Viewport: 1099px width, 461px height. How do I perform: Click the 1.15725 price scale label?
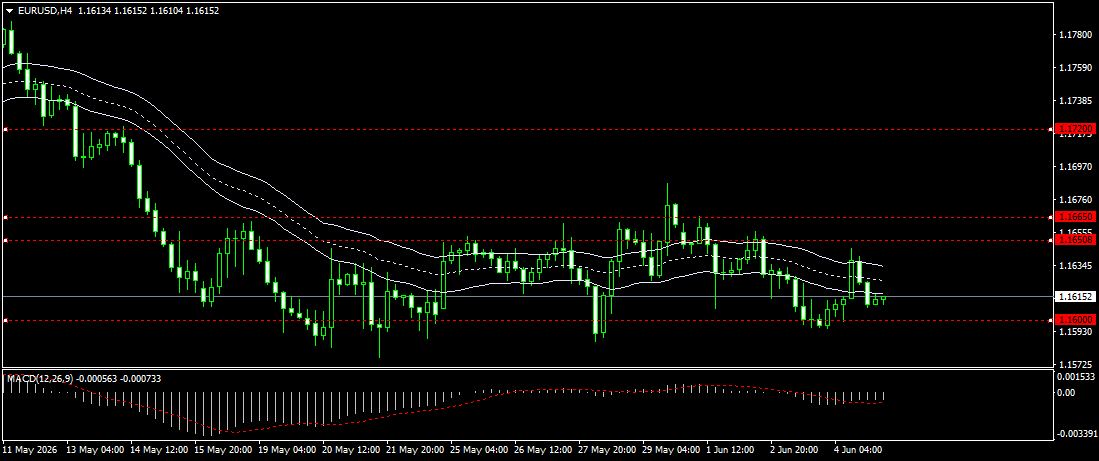[x=1076, y=365]
